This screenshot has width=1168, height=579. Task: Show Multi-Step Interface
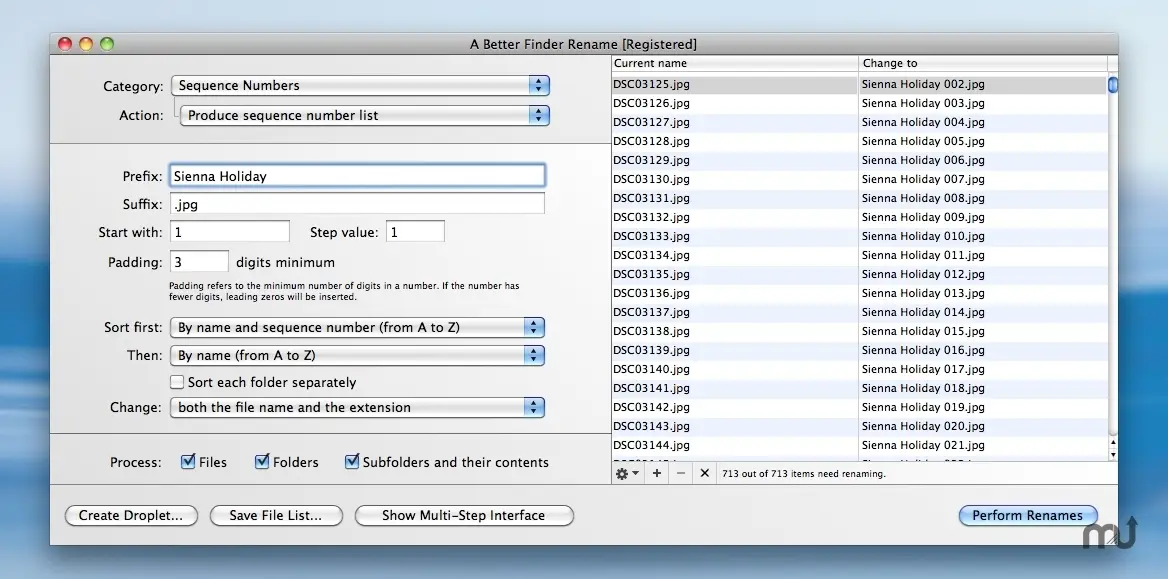pyautogui.click(x=463, y=515)
